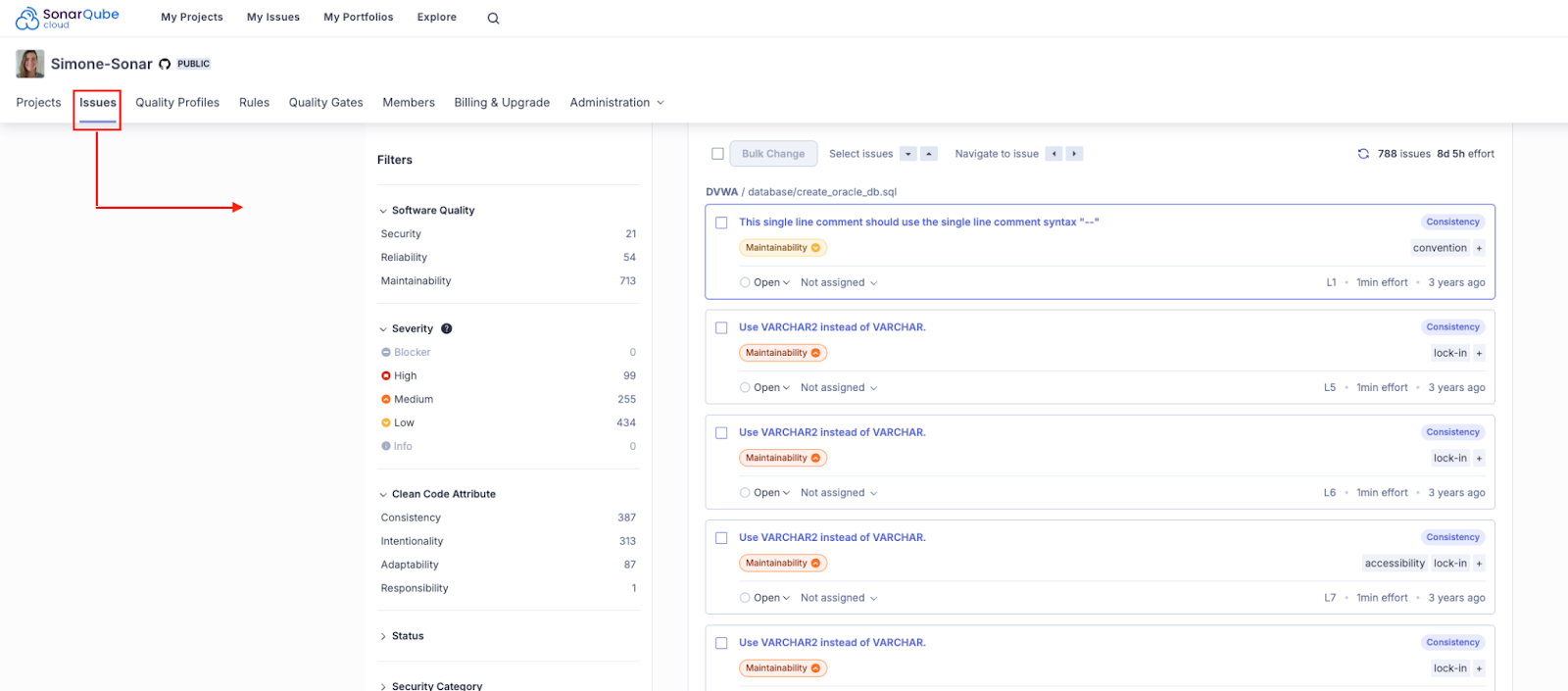The height and width of the screenshot is (691, 1568).
Task: Click the Maintainability badge on L7 issue
Action: [783, 564]
